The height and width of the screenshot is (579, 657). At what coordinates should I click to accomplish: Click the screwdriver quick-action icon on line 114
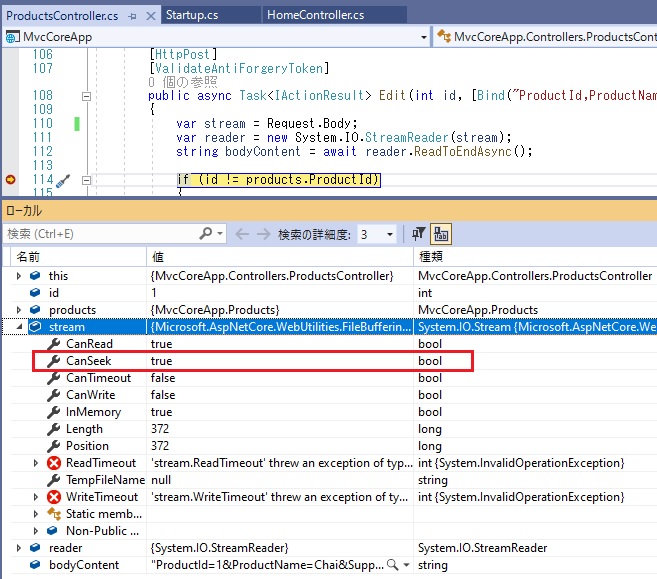click(x=62, y=181)
